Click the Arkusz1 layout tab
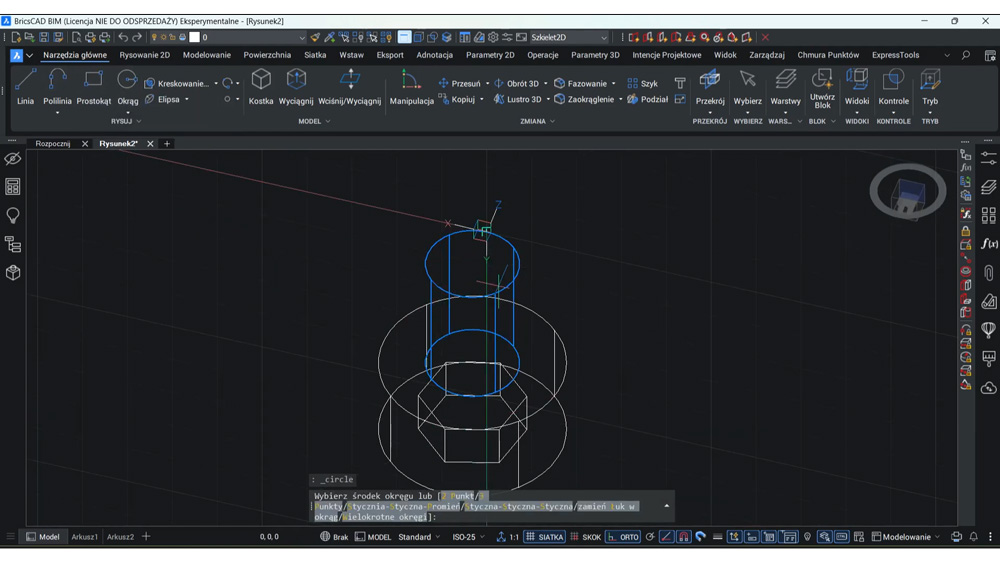This screenshot has height=562, width=1000. tap(85, 537)
